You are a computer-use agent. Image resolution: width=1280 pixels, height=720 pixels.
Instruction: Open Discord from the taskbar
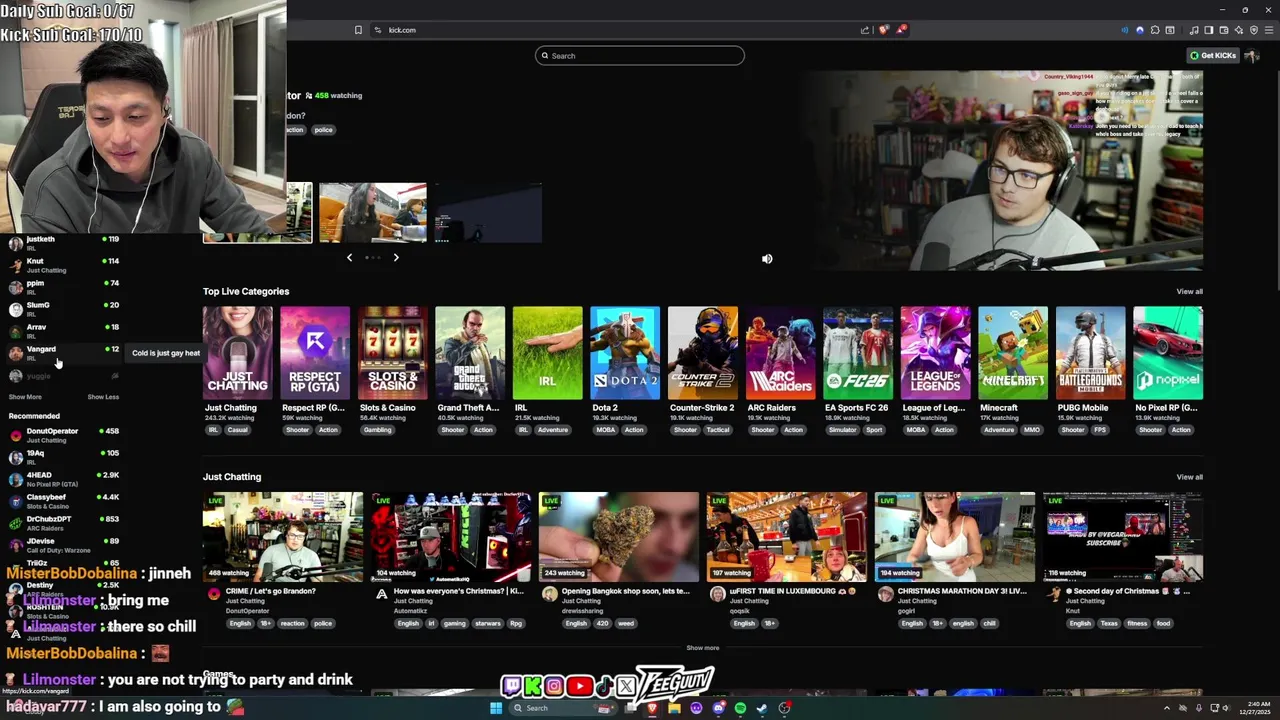tap(718, 708)
